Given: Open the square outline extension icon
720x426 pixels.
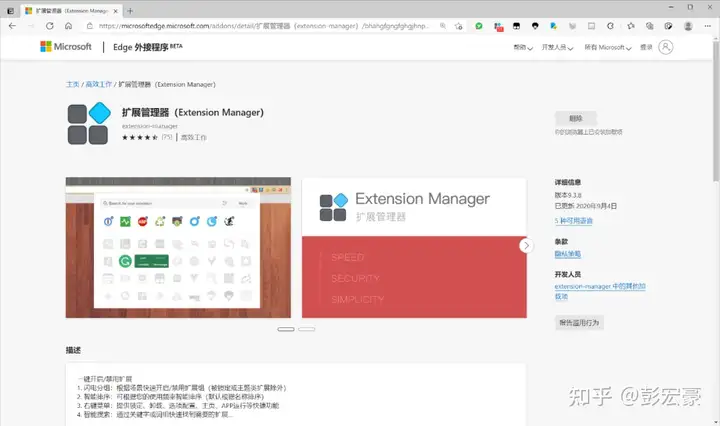Looking at the screenshot, I should (591, 26).
